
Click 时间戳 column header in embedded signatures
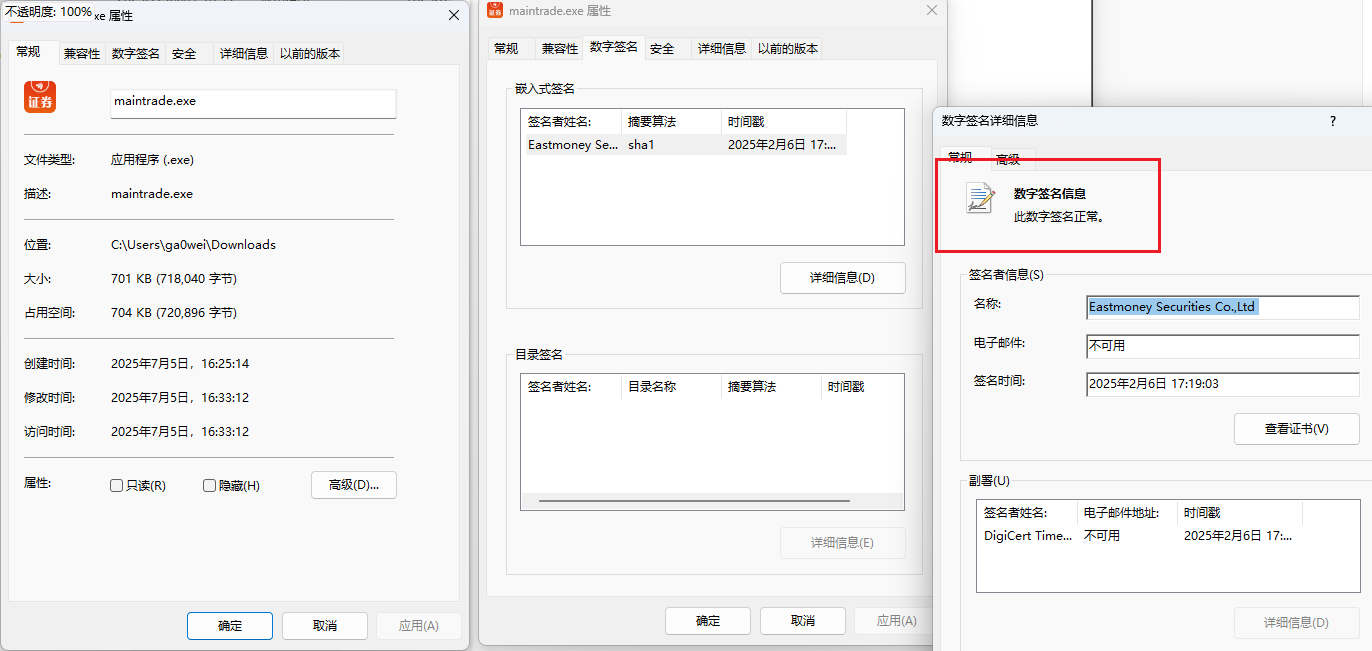[x=783, y=122]
